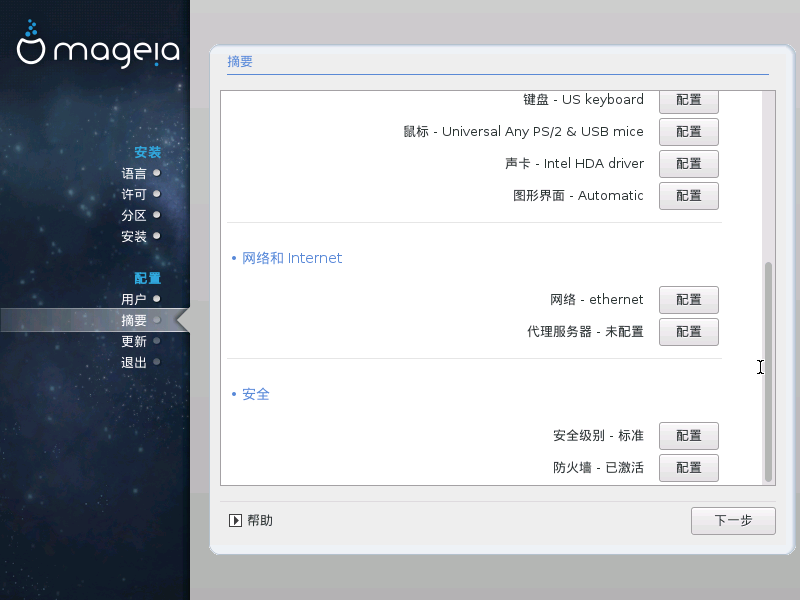Click the bullet dot next to 分区
800x600 pixels.
pos(157,215)
